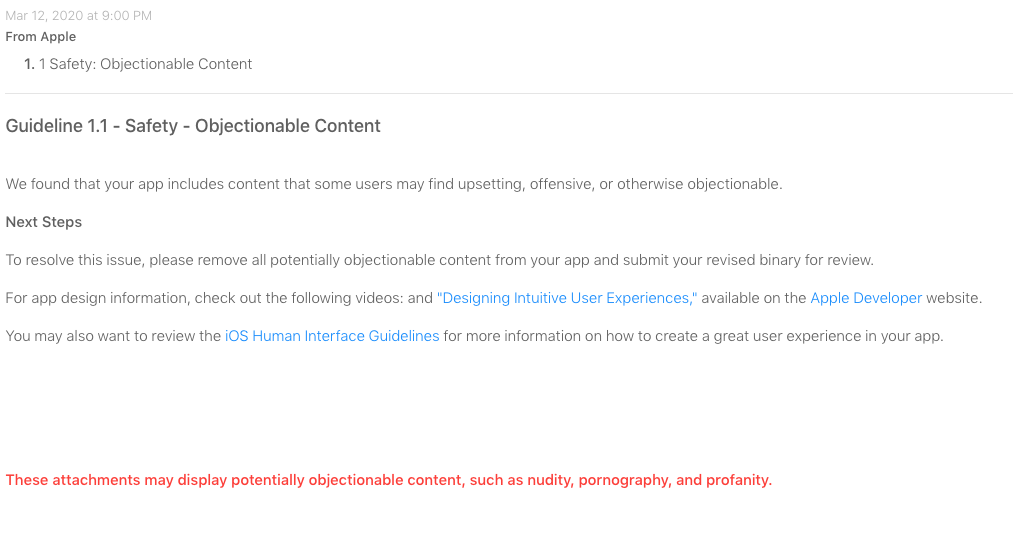Open the "Designing Intuitive User Experiences" link

point(567,298)
